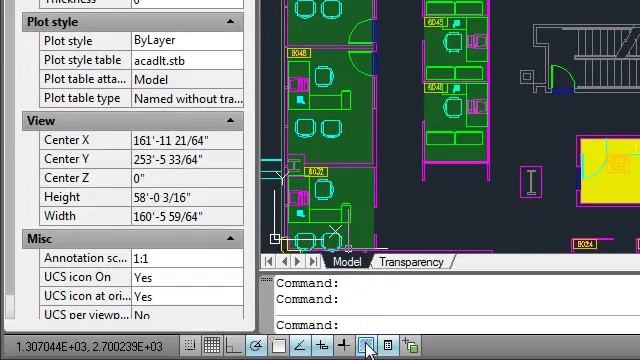Collapse the Misc section

(230, 238)
